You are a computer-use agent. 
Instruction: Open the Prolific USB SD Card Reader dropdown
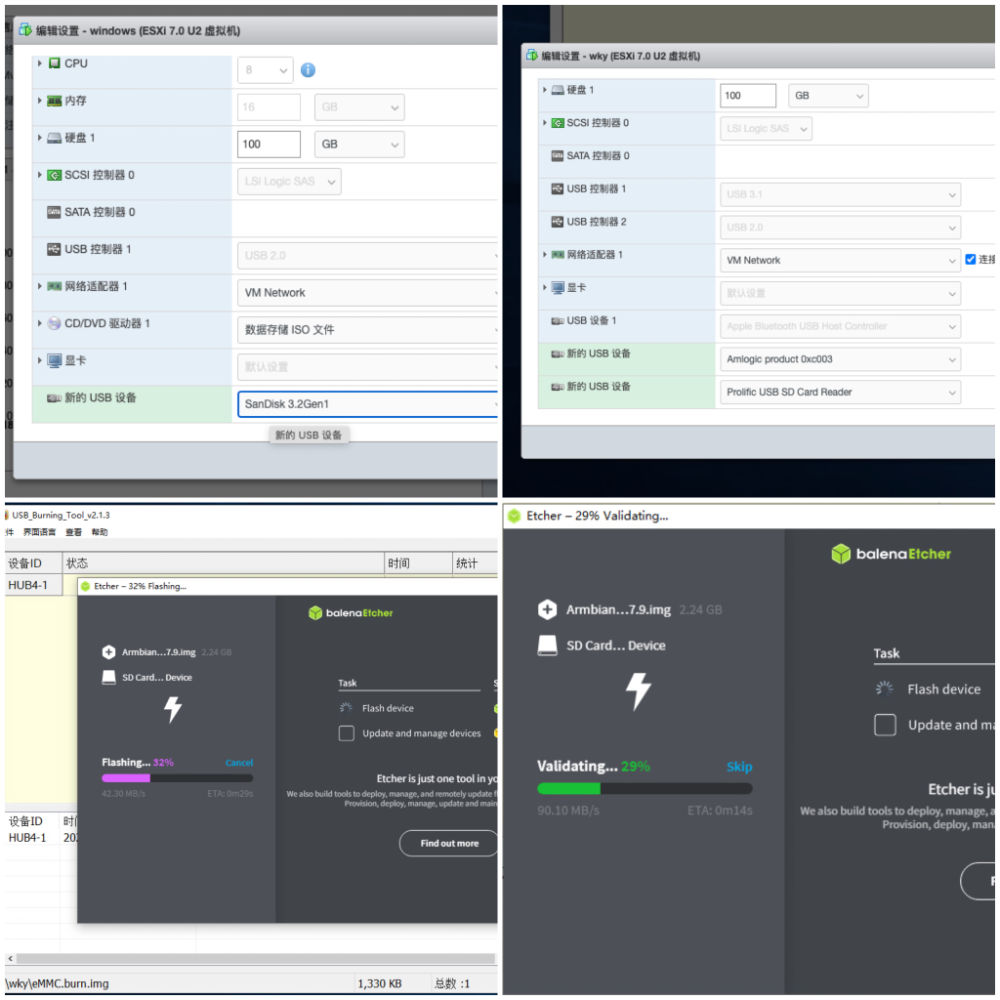pyautogui.click(x=840, y=392)
